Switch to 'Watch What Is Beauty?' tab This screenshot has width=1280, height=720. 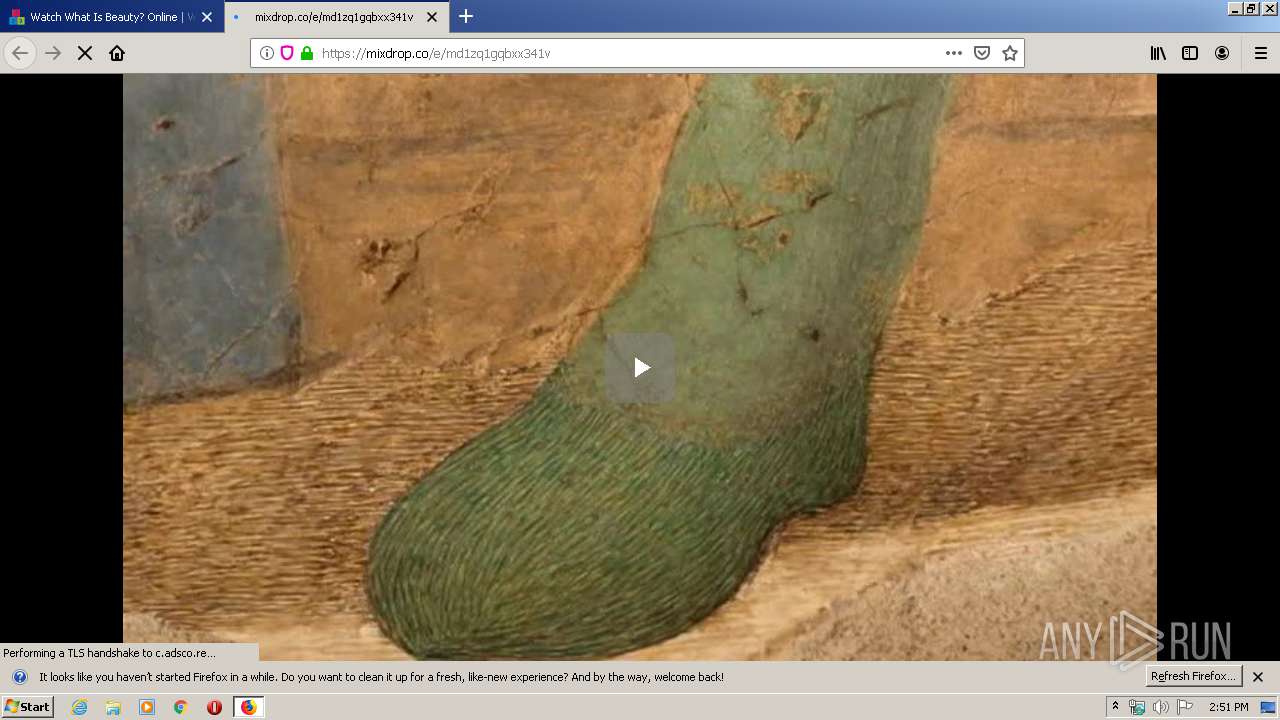point(112,17)
